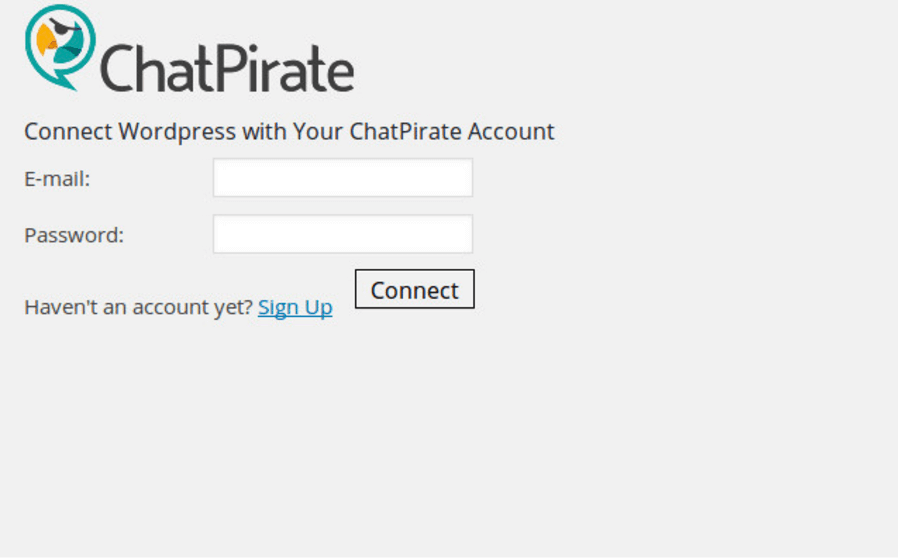Click the word Wordpress in heading
This screenshot has width=898, height=558.
[x=177, y=132]
